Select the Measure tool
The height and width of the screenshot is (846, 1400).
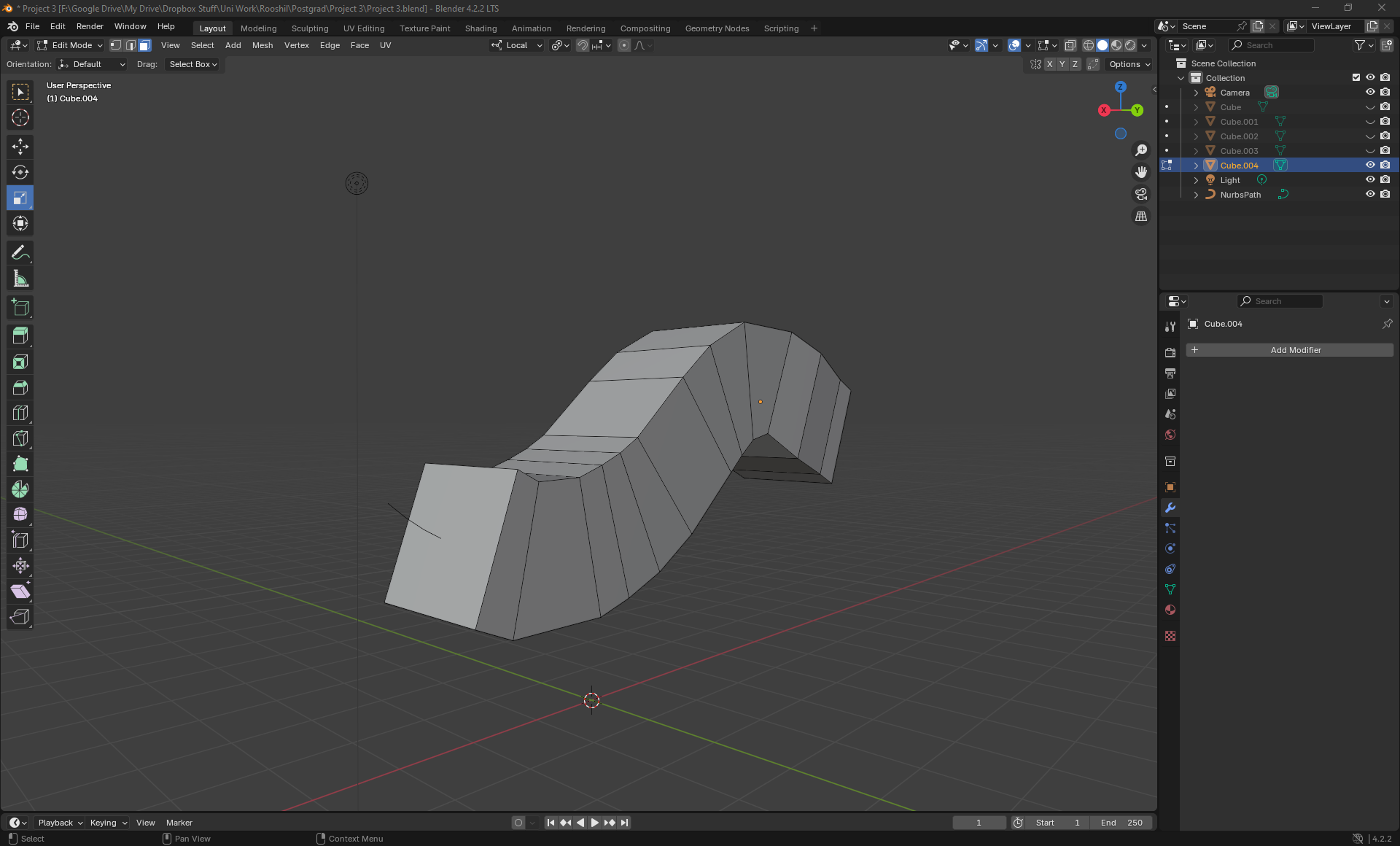(x=20, y=279)
